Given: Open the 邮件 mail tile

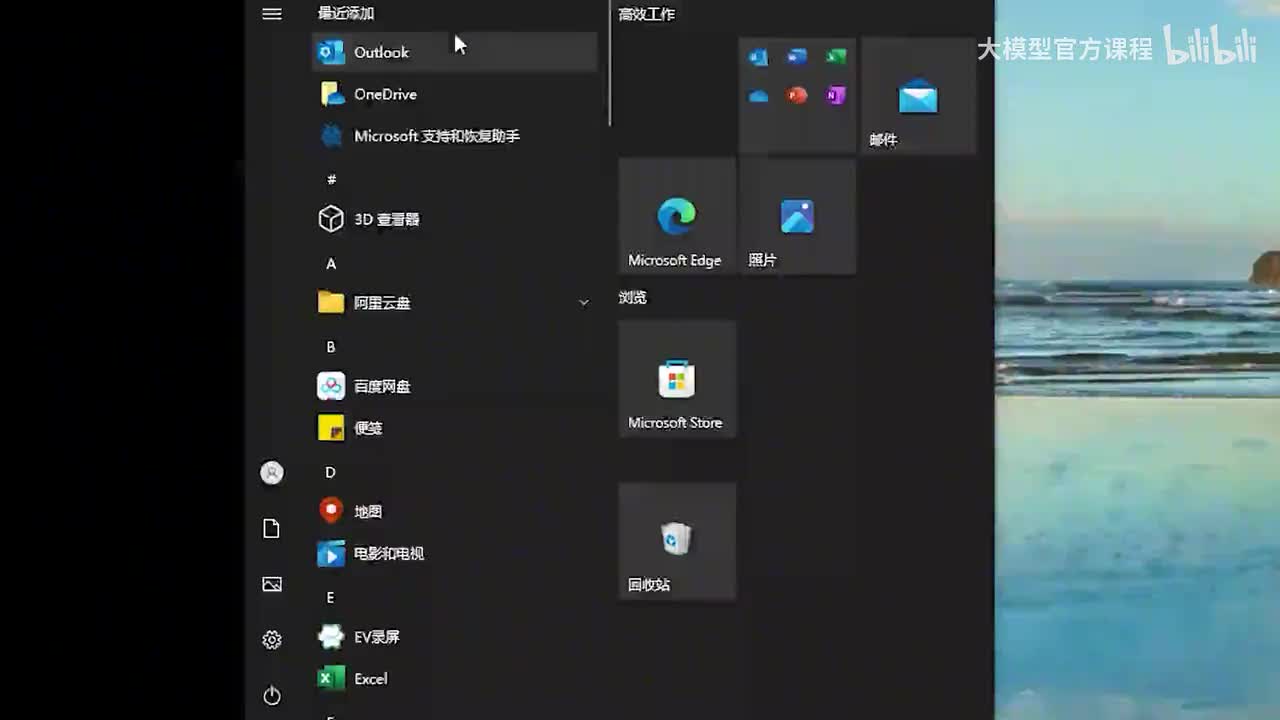Looking at the screenshot, I should coord(918,96).
